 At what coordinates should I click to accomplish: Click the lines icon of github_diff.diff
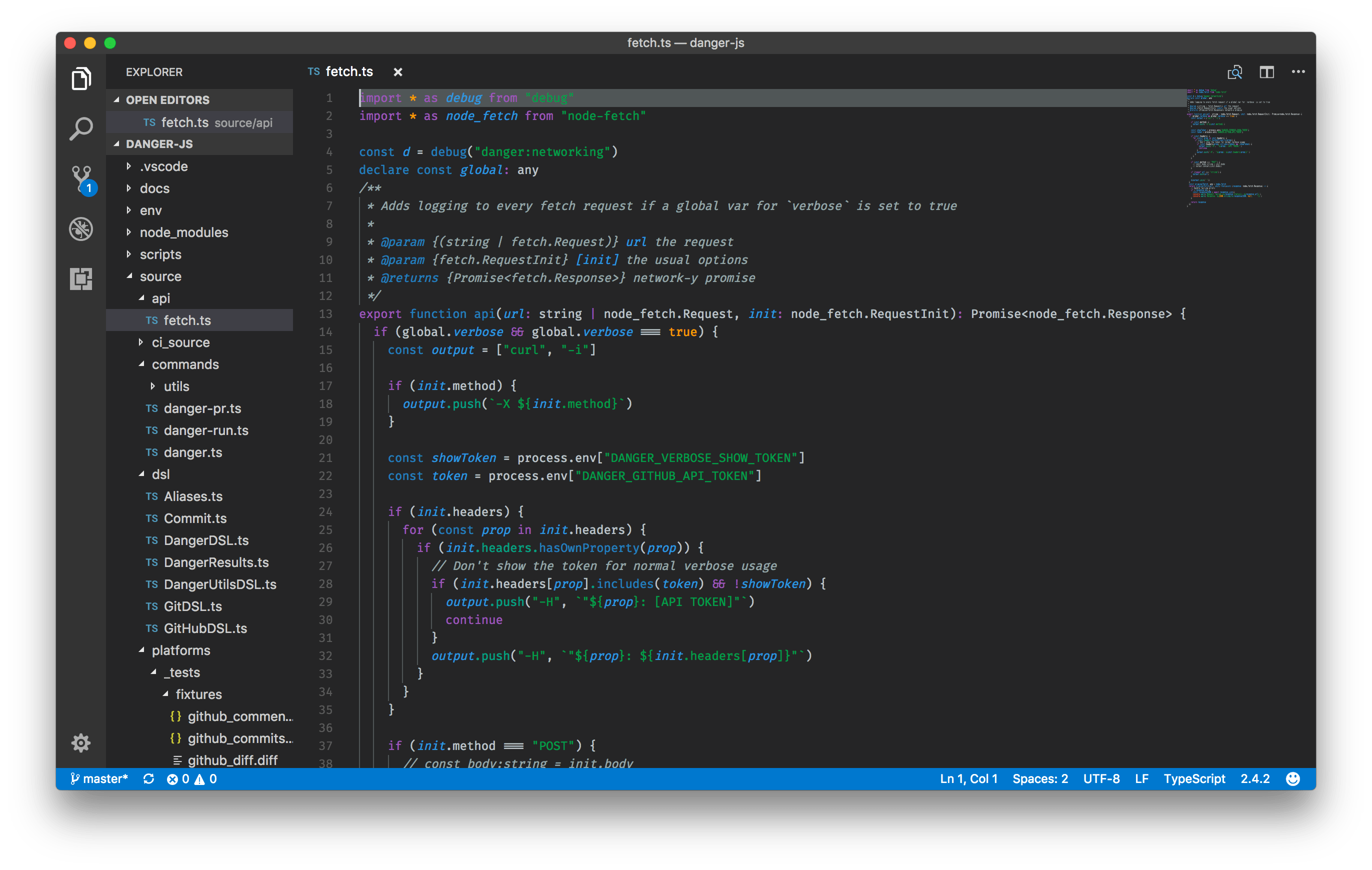(x=177, y=760)
